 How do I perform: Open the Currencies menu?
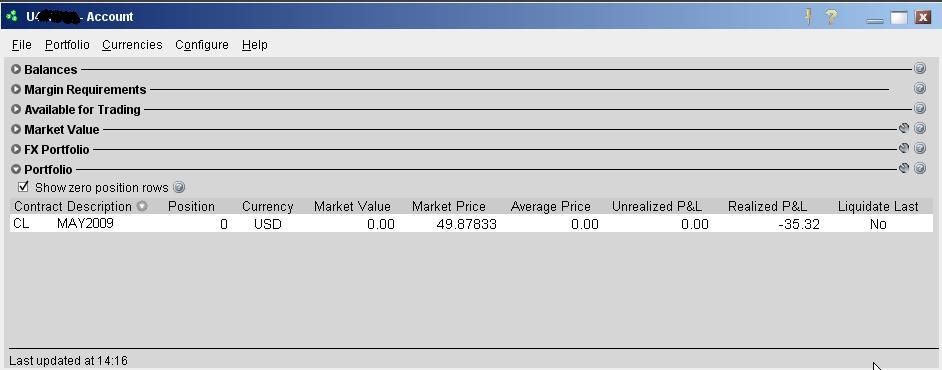[x=132, y=45]
